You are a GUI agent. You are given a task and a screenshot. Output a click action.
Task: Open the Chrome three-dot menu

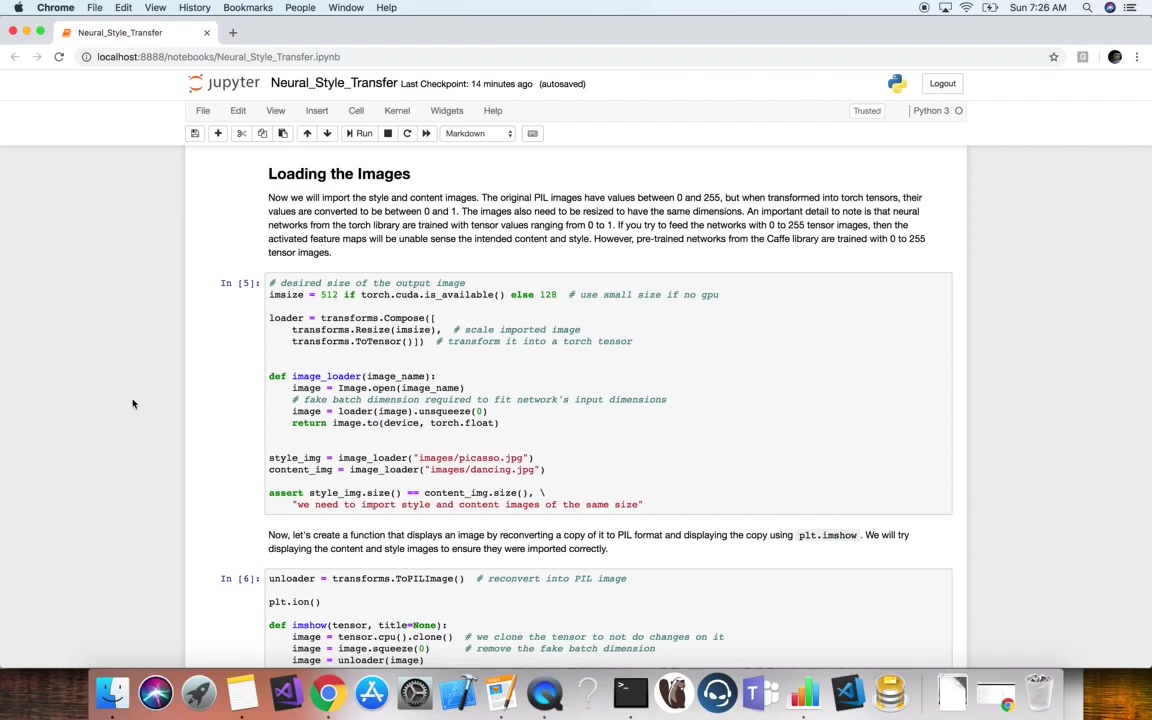pos(1137,57)
